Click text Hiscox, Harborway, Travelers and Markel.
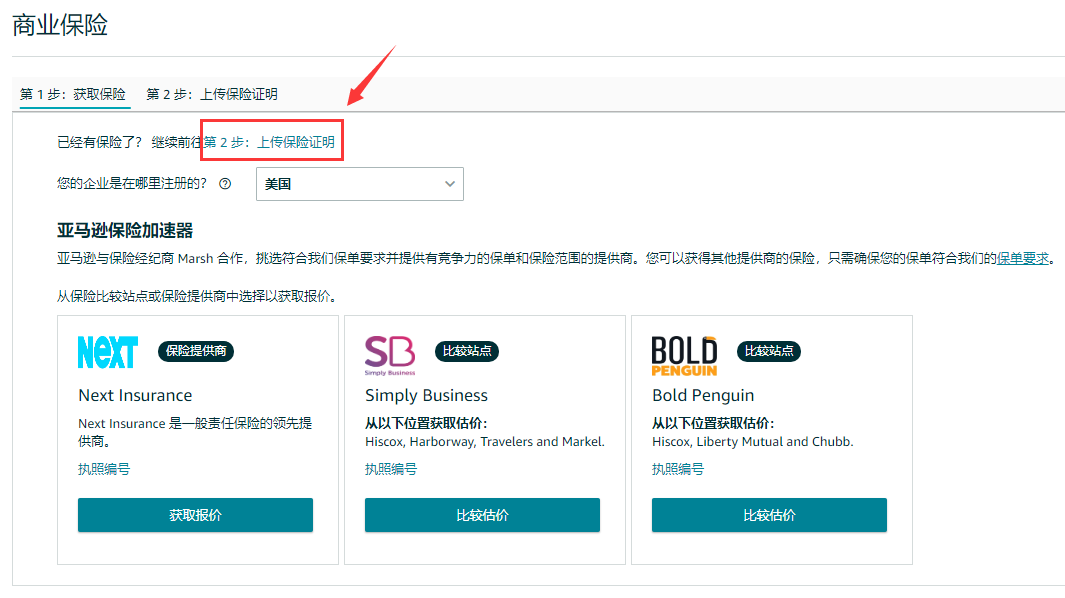Image resolution: width=1065 pixels, height=598 pixels. (485, 442)
